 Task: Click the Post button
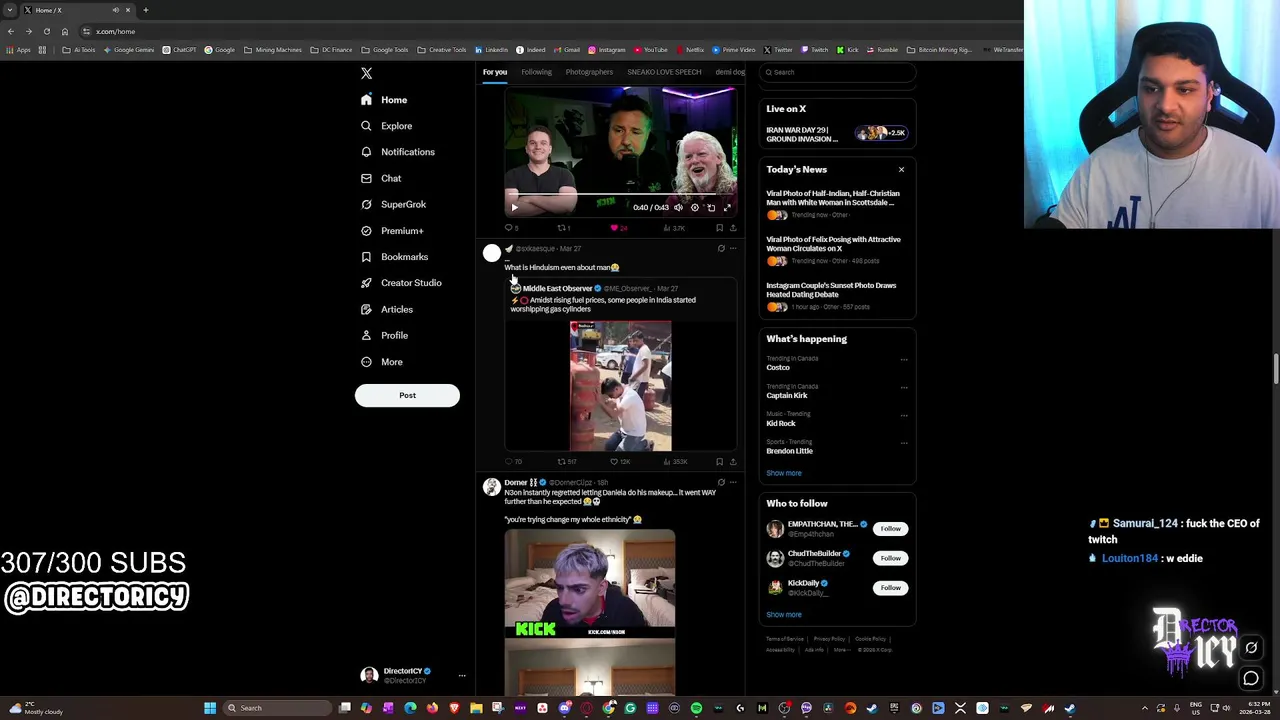407,395
